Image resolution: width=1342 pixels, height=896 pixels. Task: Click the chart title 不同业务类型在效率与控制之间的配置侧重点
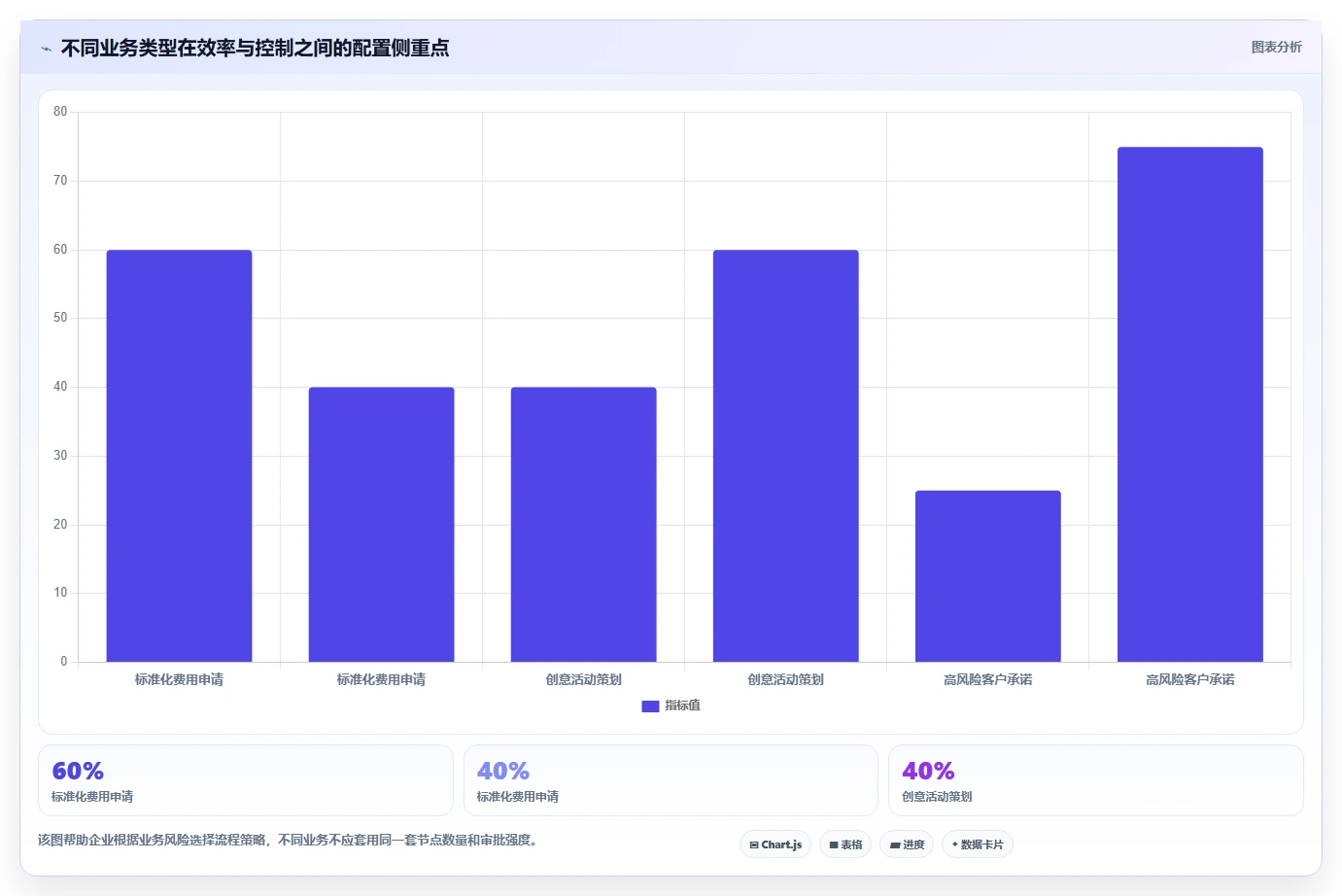point(256,48)
